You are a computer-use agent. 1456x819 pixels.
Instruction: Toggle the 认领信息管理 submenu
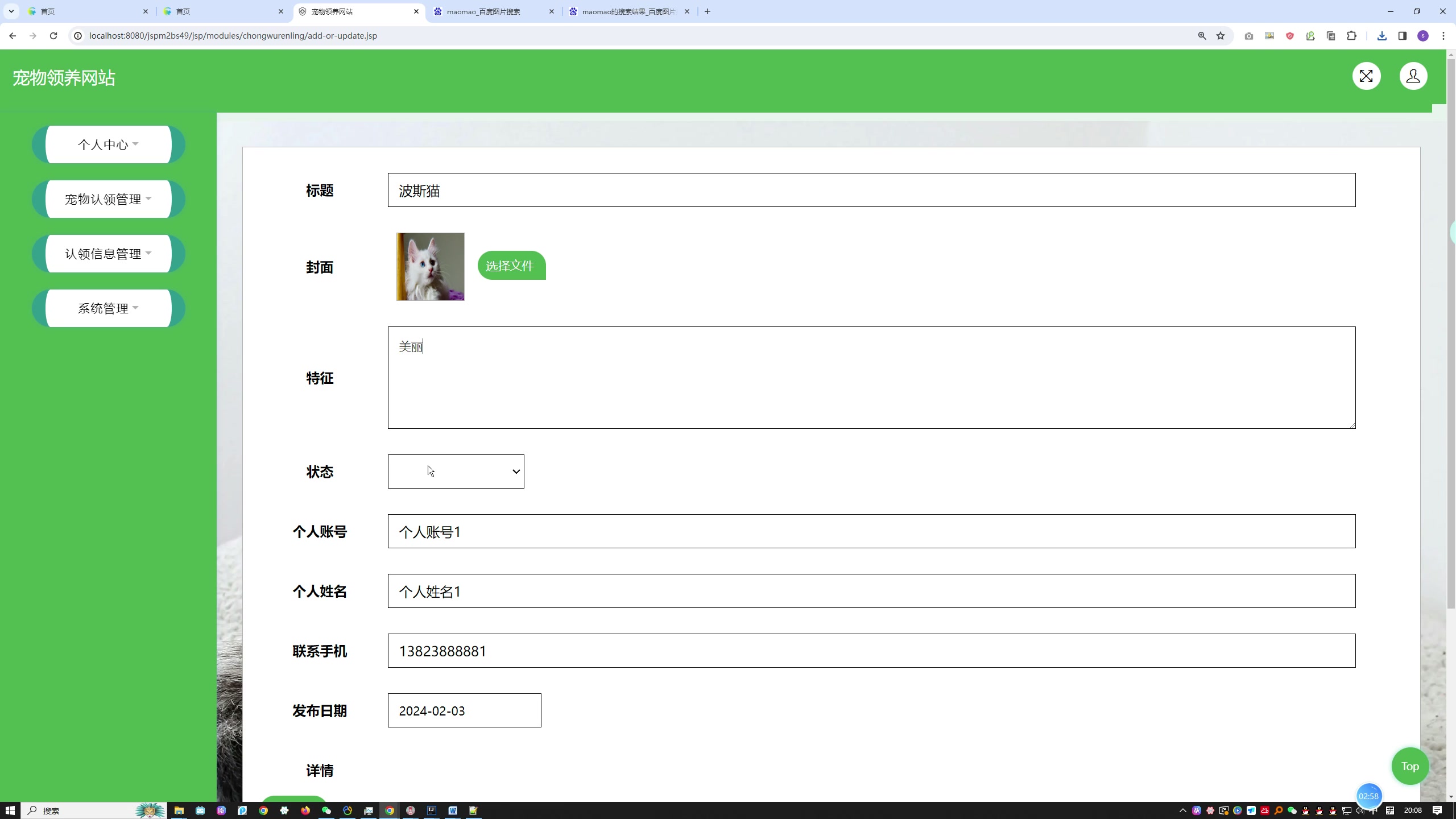[x=107, y=253]
